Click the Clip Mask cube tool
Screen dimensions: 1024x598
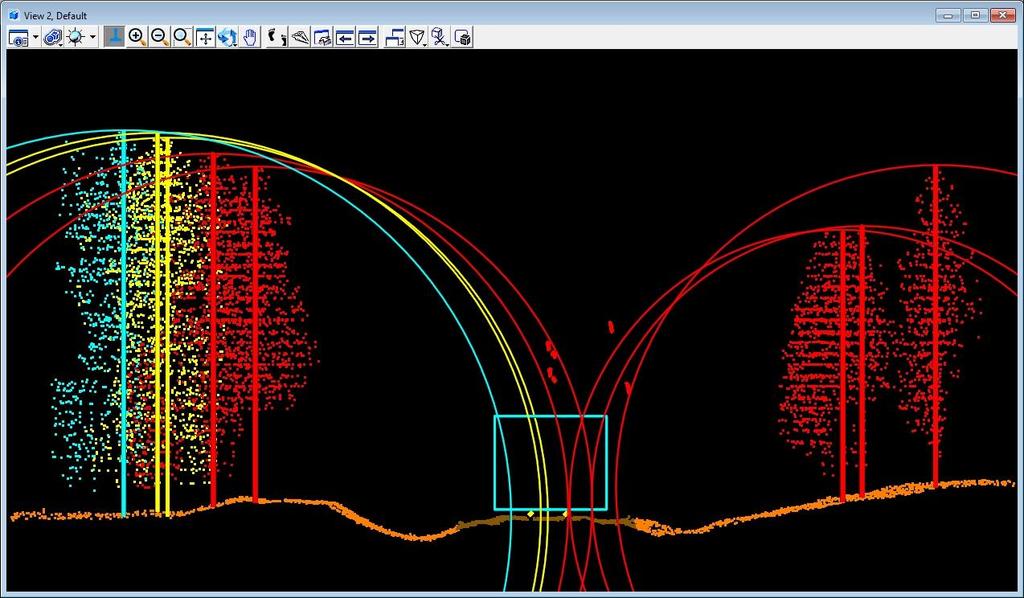462,37
